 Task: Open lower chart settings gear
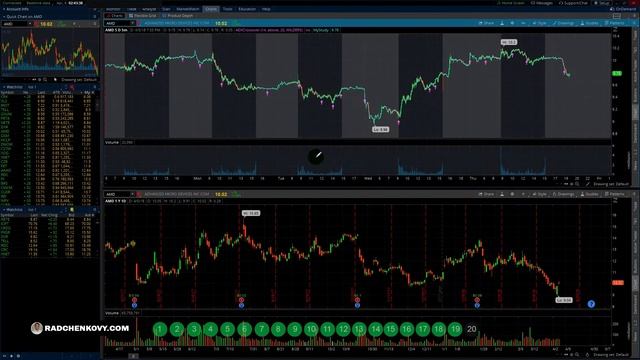coord(512,194)
